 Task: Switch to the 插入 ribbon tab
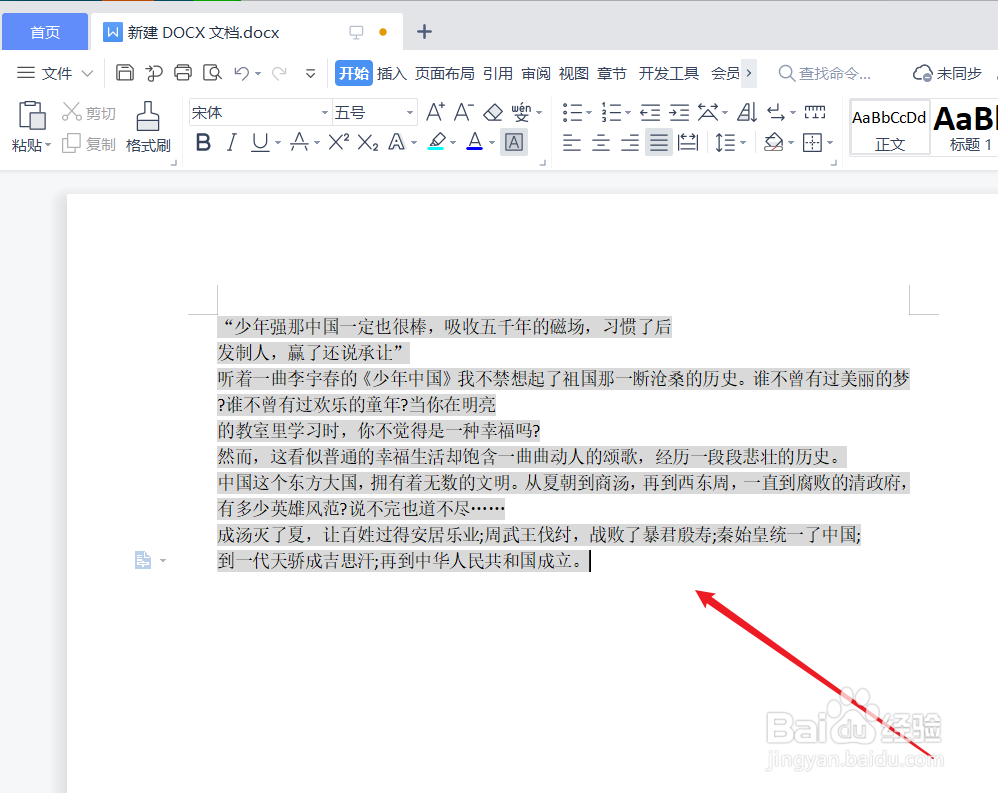pyautogui.click(x=392, y=72)
